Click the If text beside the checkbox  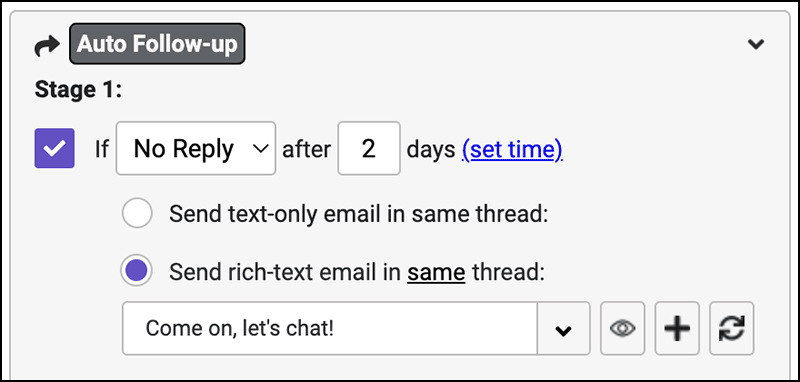tap(102, 149)
